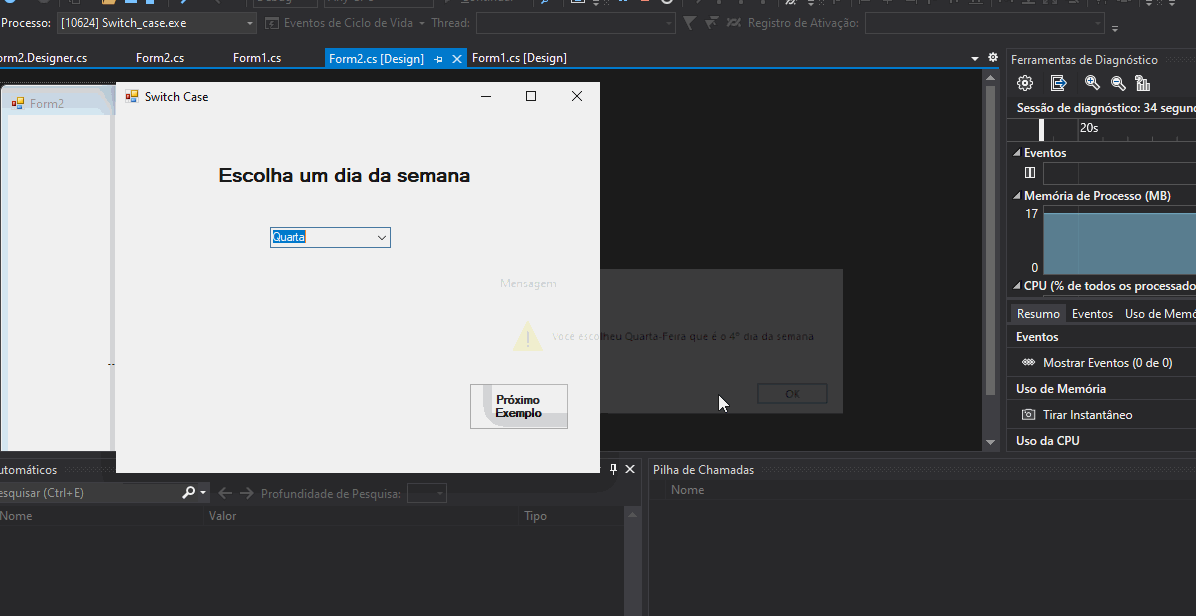
Task: Switch to Form2.Designer.cs tab
Action: [43, 58]
